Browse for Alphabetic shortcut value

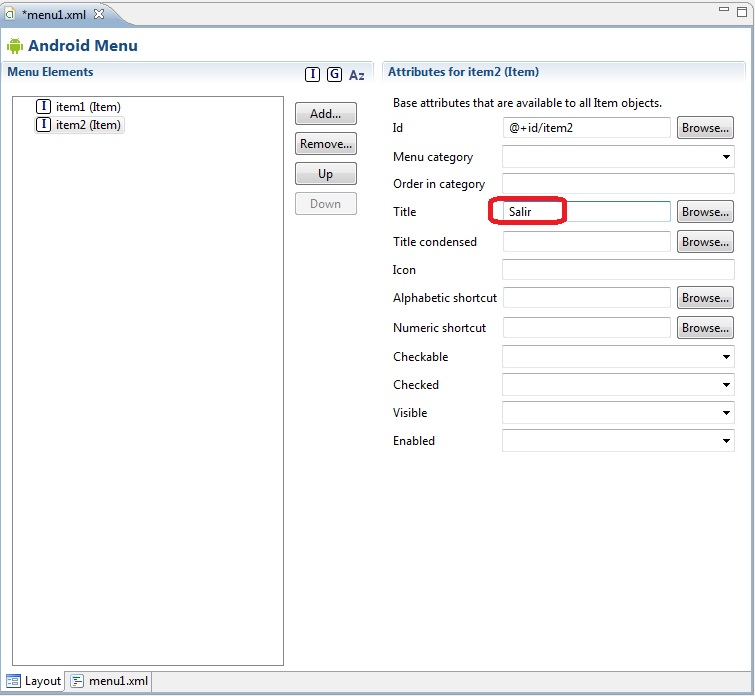(705, 298)
